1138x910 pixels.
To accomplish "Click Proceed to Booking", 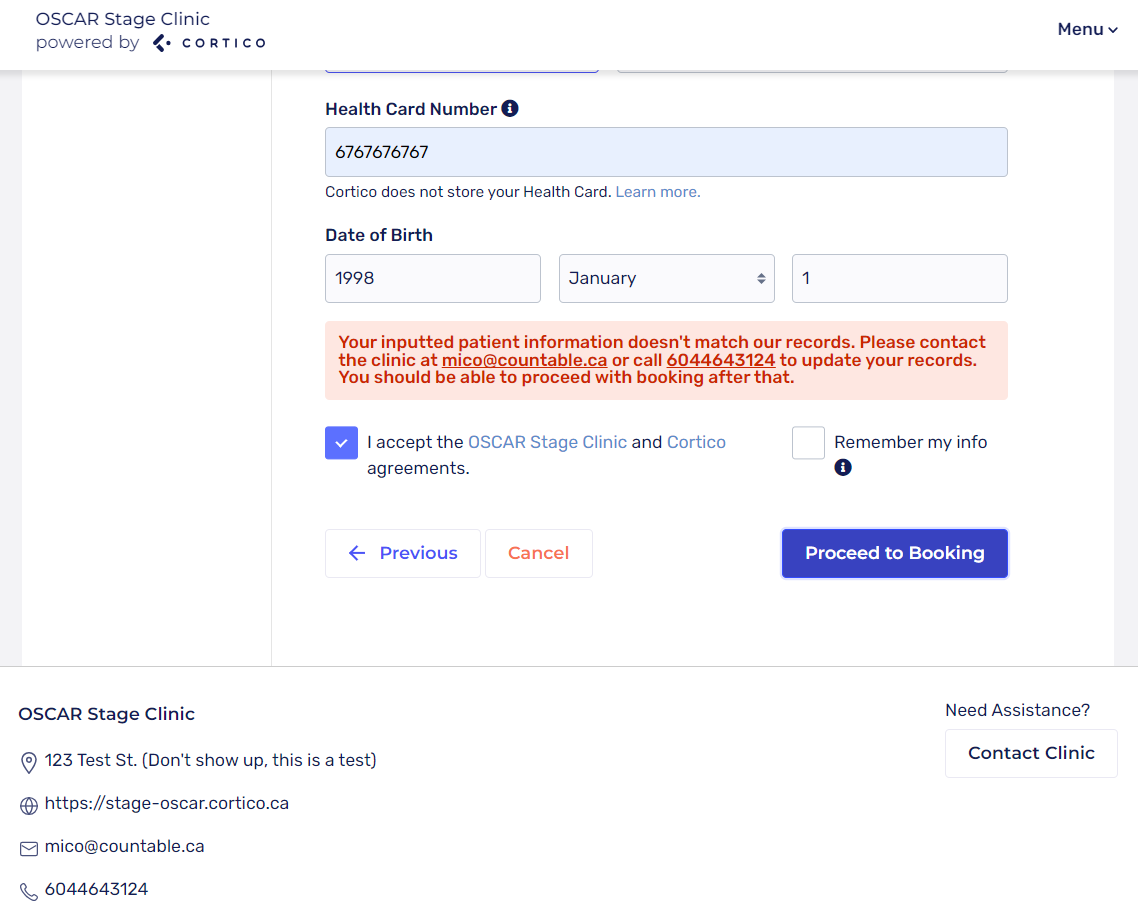I will (x=894, y=553).
